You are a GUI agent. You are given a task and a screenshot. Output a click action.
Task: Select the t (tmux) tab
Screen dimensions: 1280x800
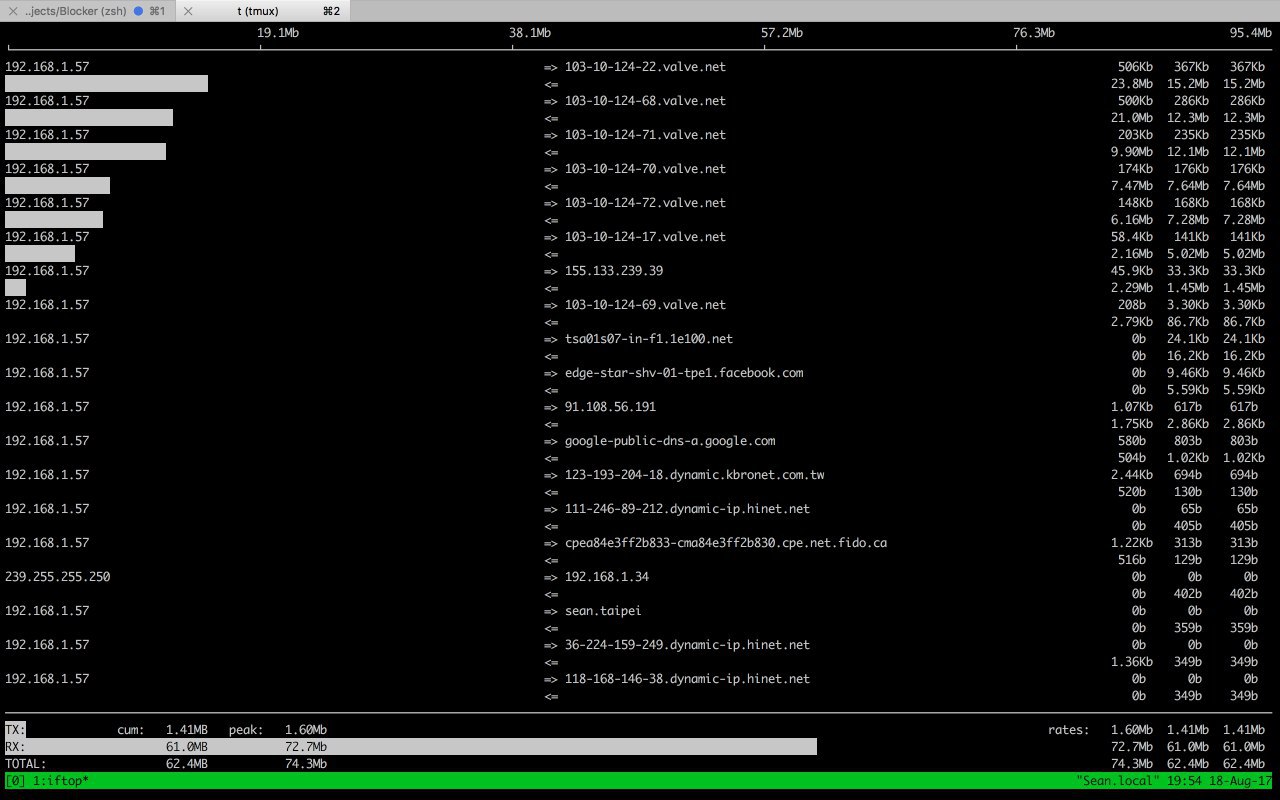[x=264, y=10]
